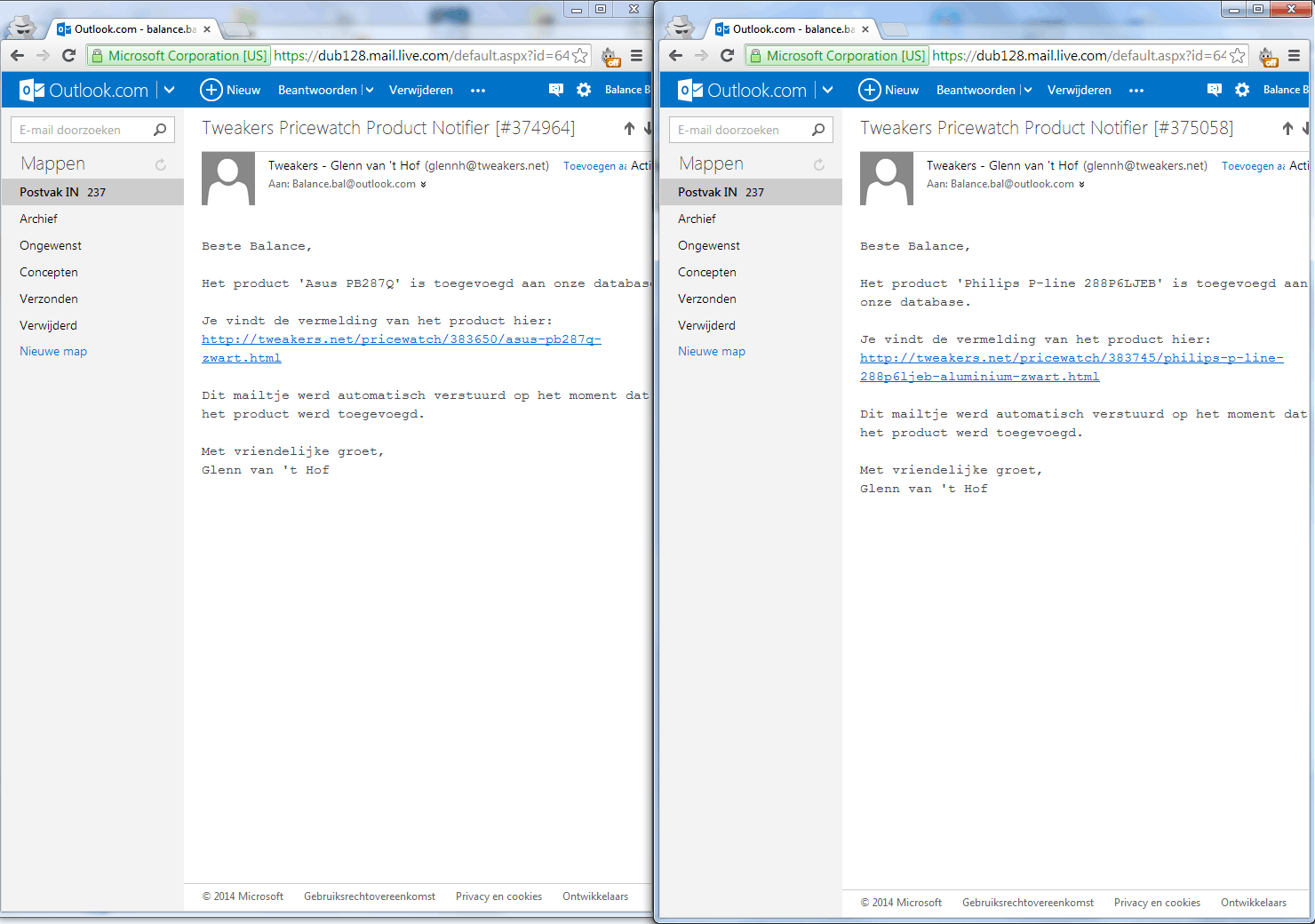
Task: Open the Beantwoorden dropdown arrow in left window
Action: (x=369, y=90)
